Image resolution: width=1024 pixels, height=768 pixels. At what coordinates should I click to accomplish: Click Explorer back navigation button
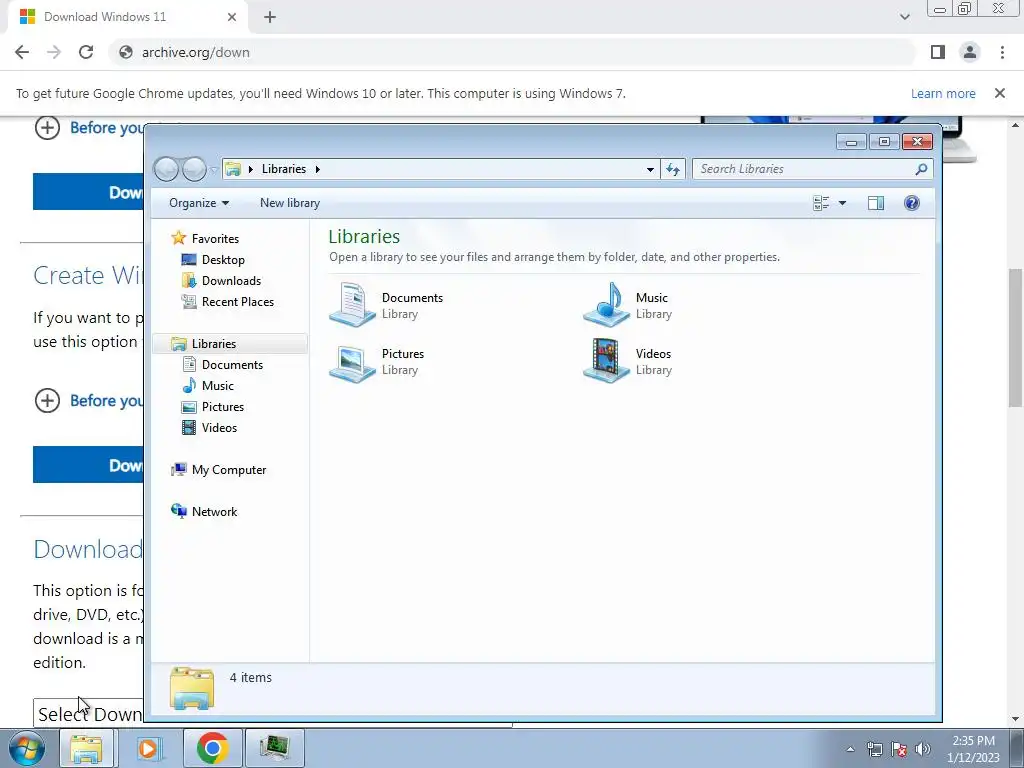point(167,169)
